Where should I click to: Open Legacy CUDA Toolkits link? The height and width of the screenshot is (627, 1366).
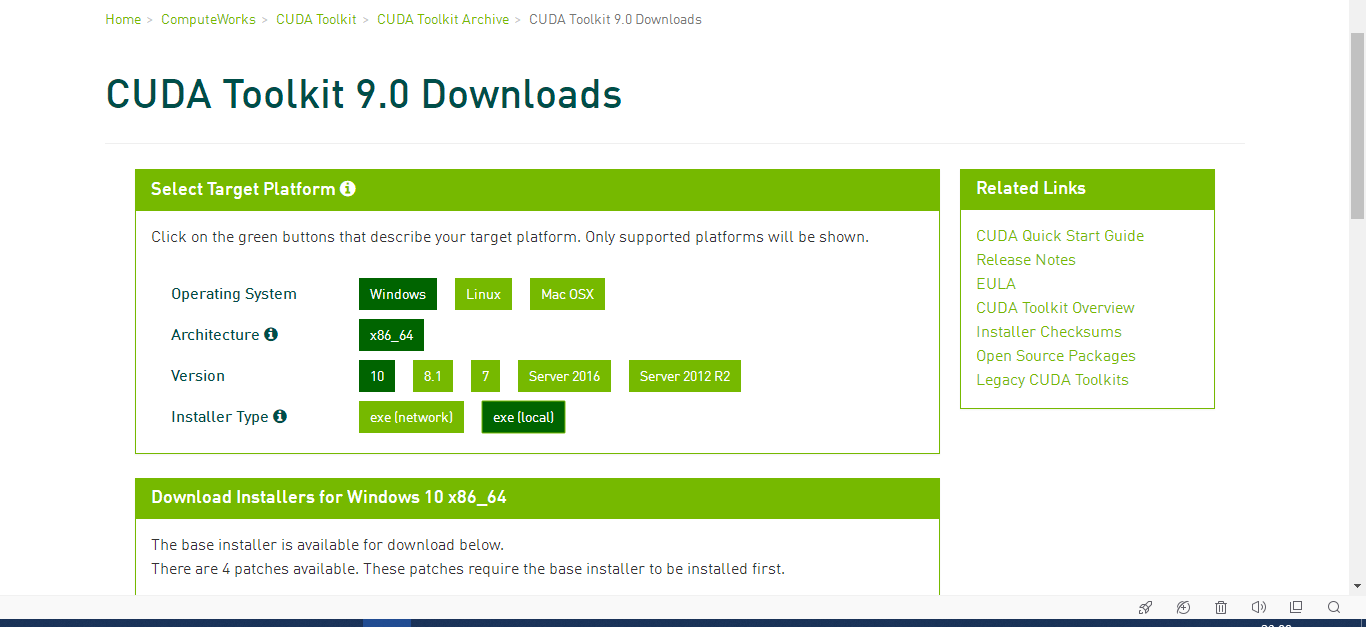click(x=1052, y=380)
